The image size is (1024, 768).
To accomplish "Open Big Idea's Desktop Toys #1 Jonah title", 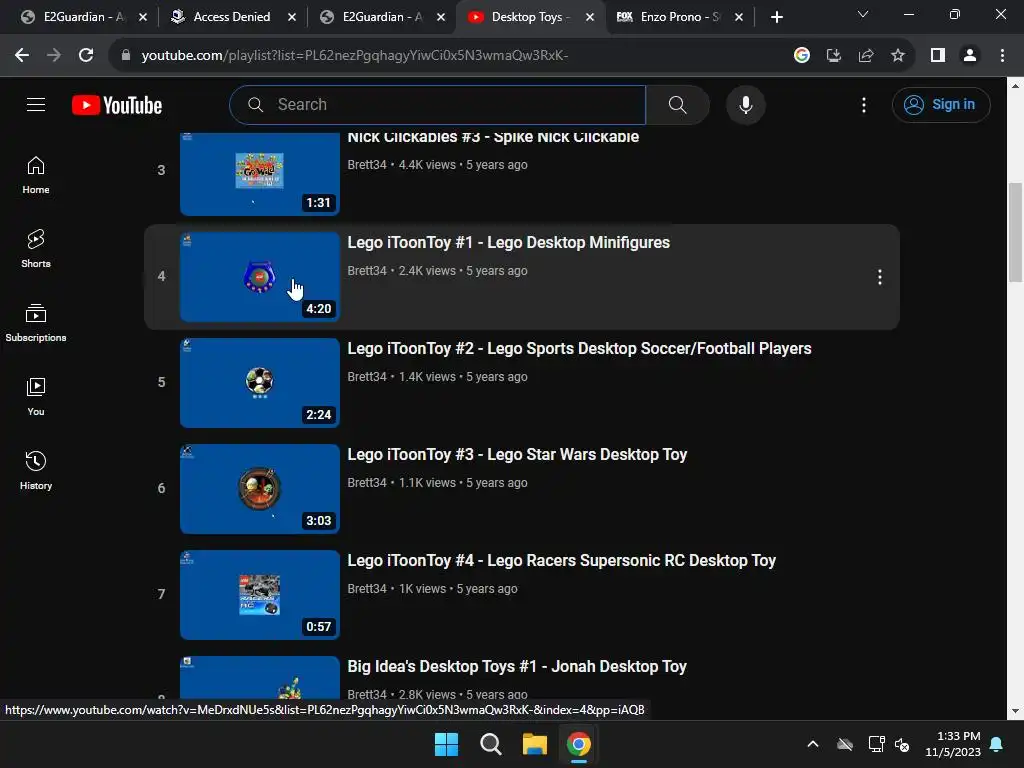I will click(517, 666).
